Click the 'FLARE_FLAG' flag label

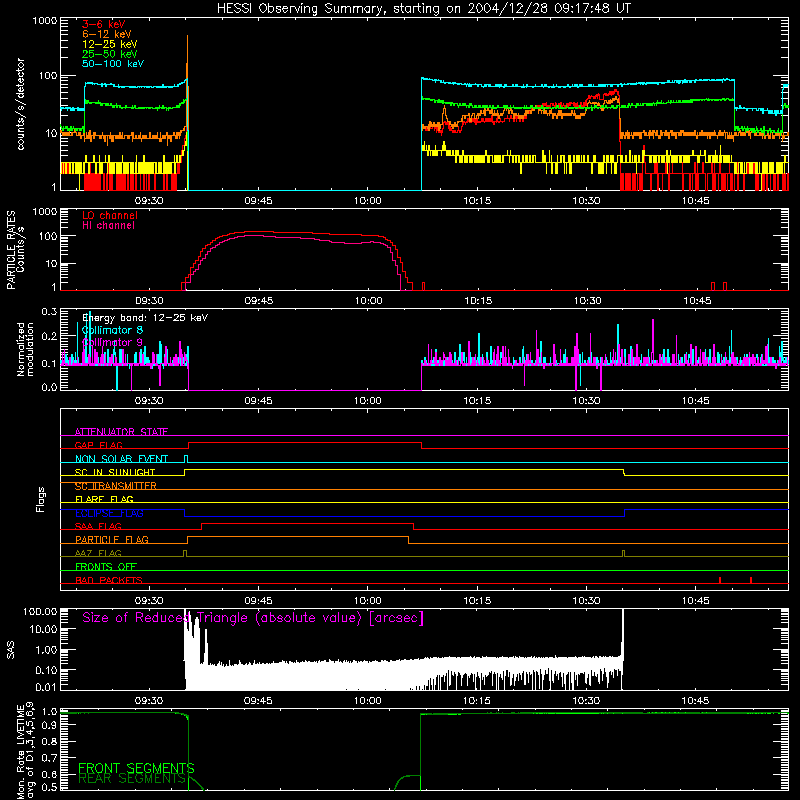[104, 499]
